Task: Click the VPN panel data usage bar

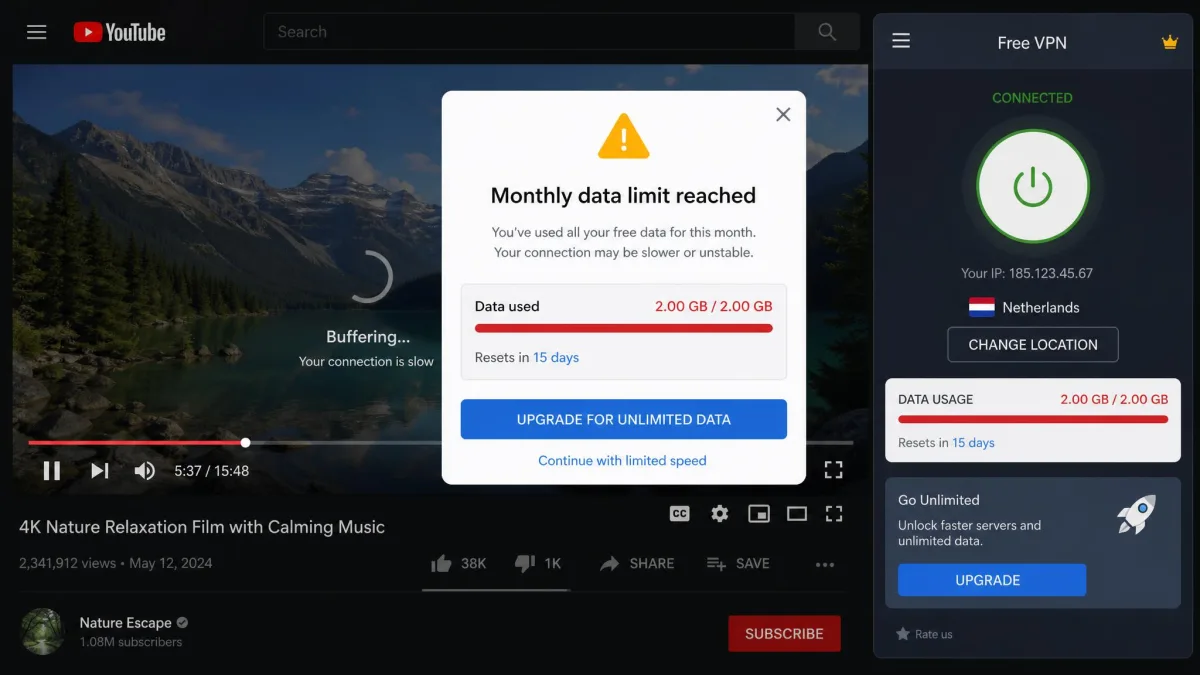Action: coord(1033,420)
